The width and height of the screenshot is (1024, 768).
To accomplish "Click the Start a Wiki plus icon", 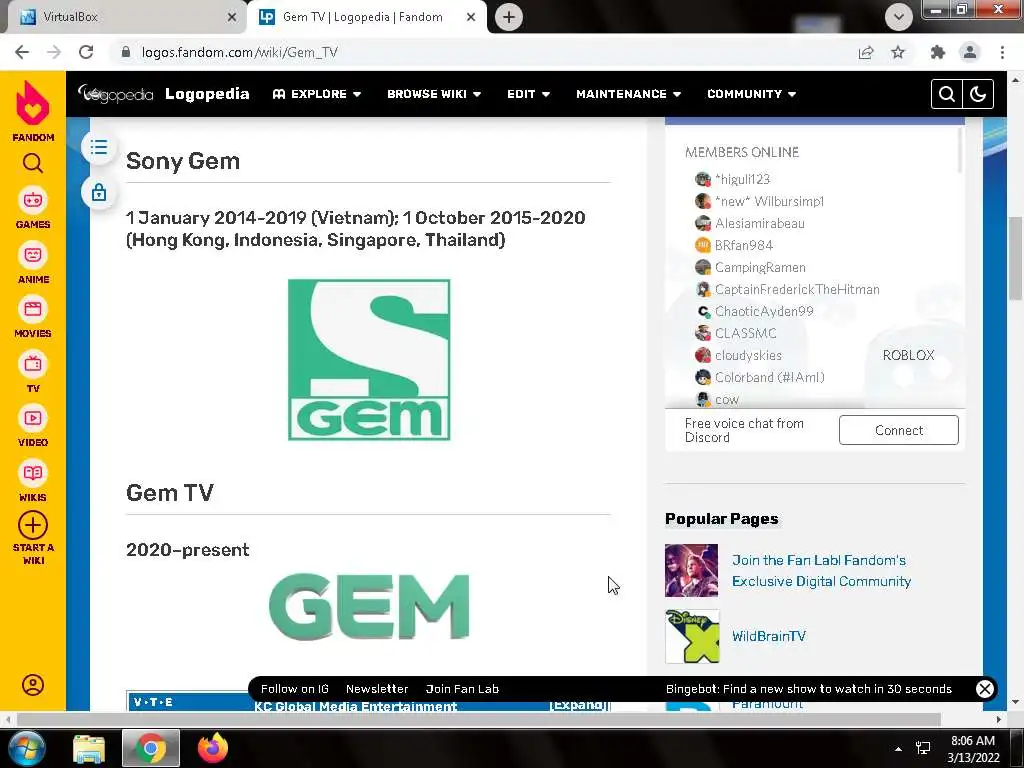I will [33, 525].
